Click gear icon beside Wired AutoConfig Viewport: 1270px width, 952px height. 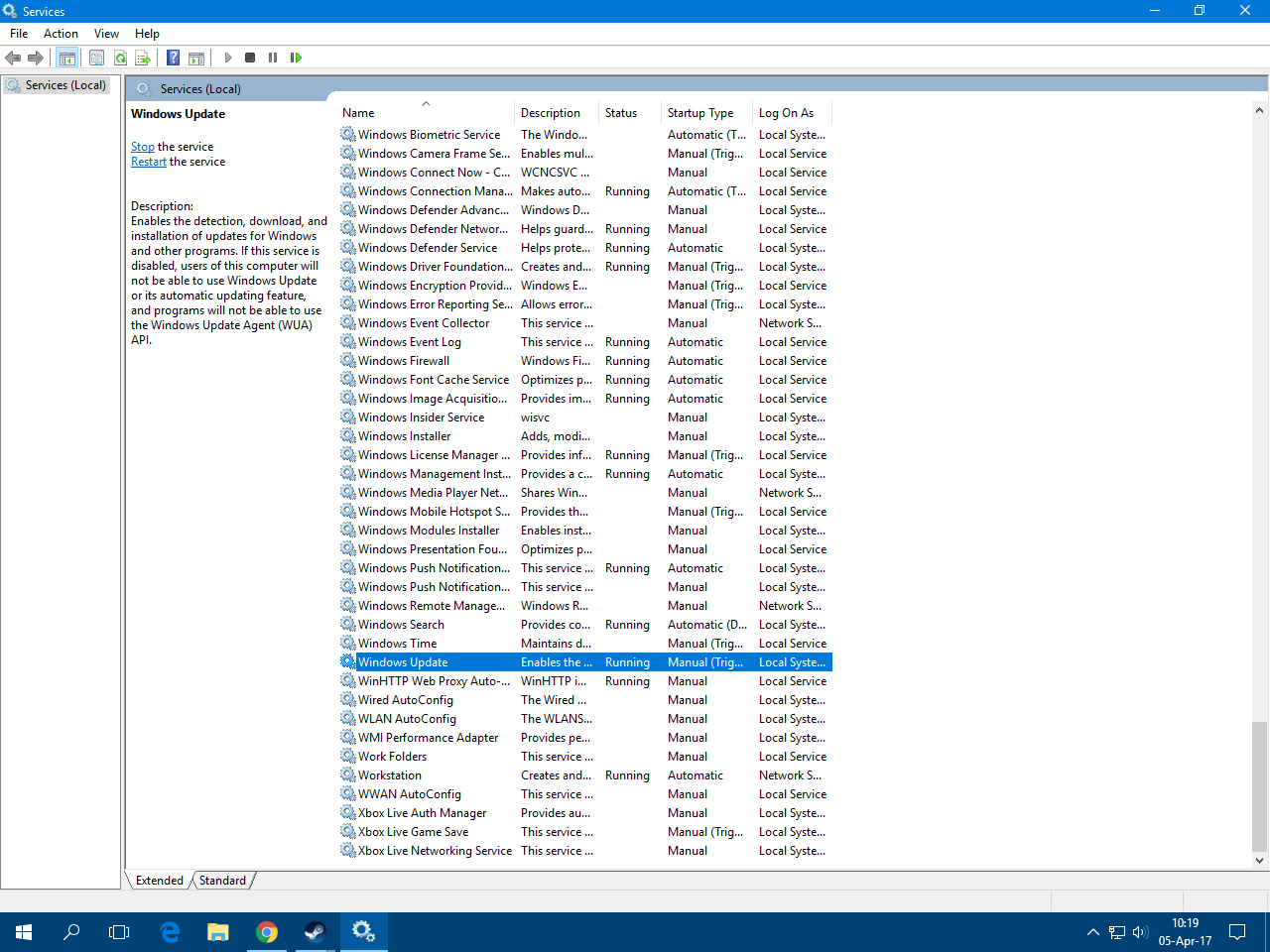coord(348,700)
